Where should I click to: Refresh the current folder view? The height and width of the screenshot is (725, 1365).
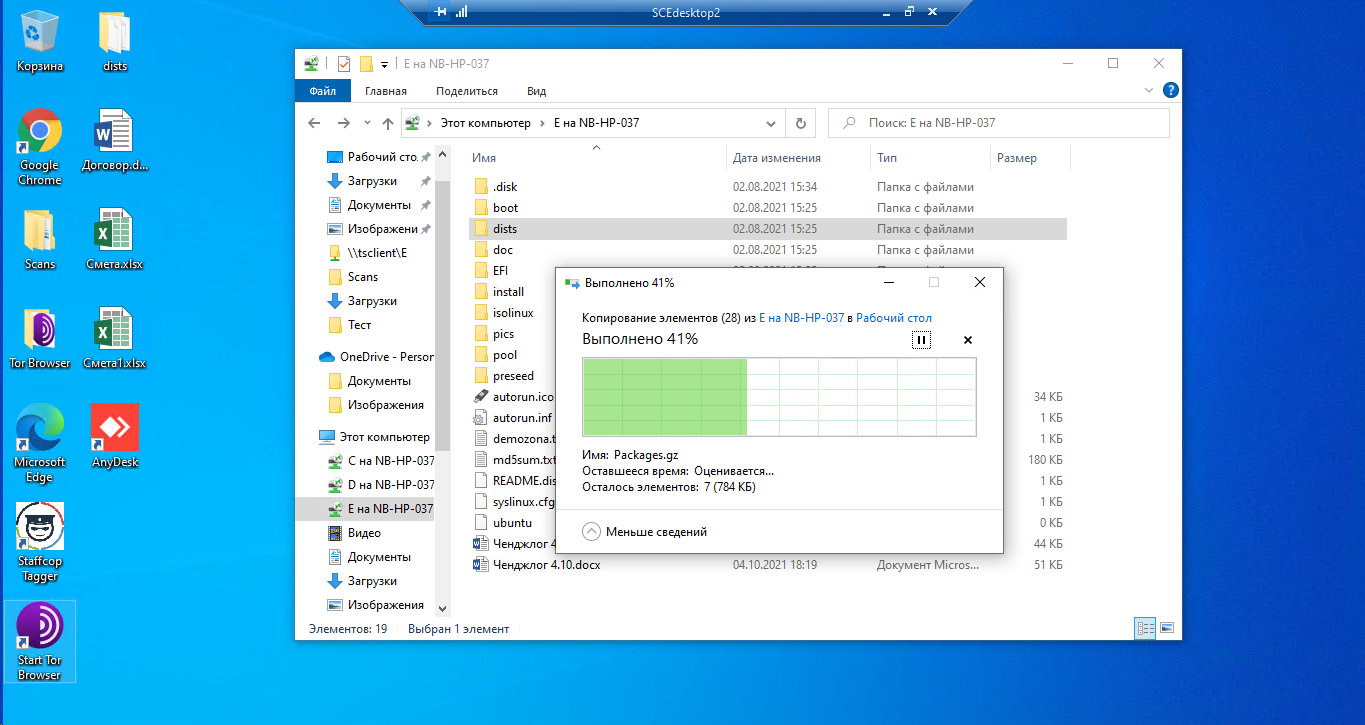tap(800, 124)
